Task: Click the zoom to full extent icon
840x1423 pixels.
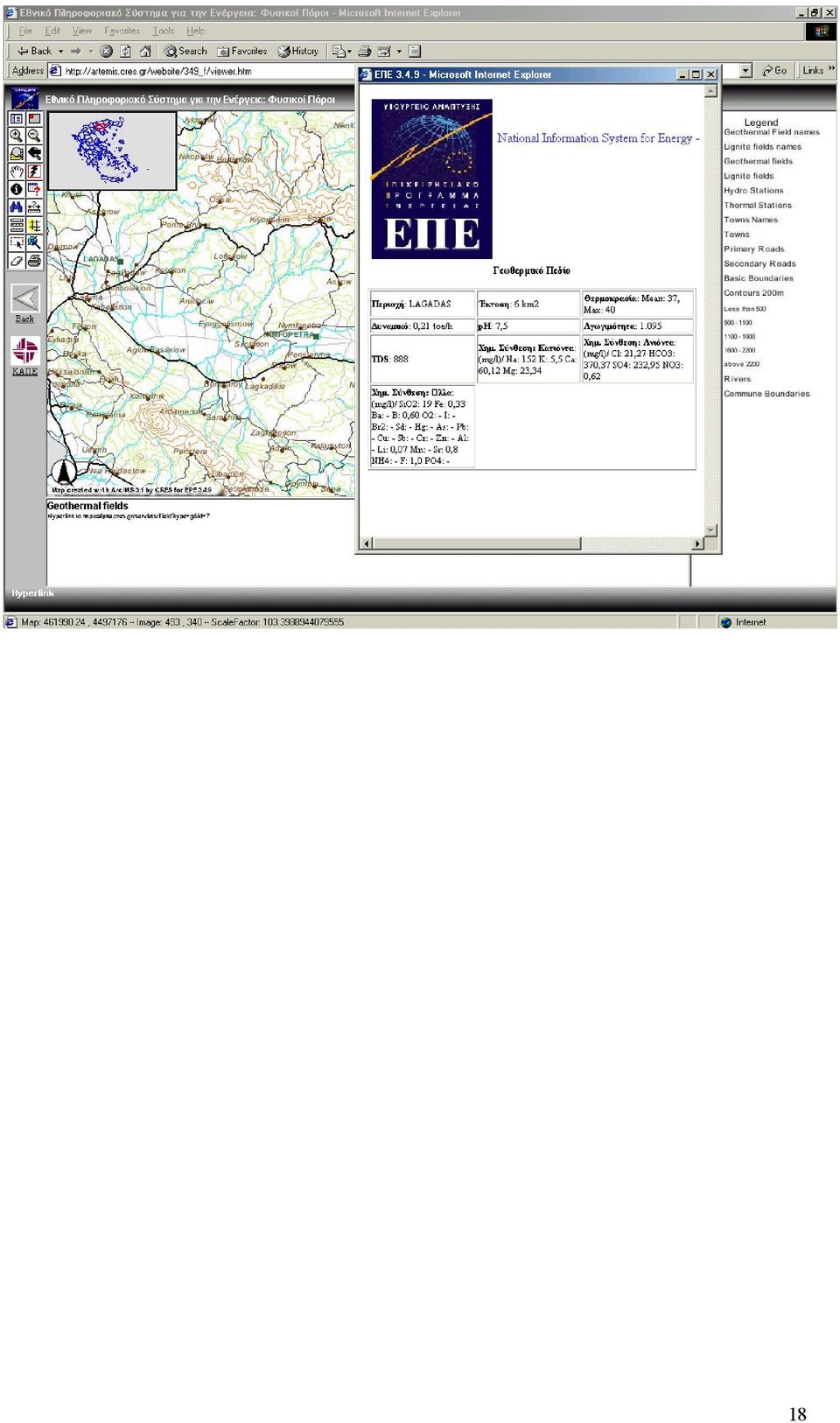Action: coord(16,153)
